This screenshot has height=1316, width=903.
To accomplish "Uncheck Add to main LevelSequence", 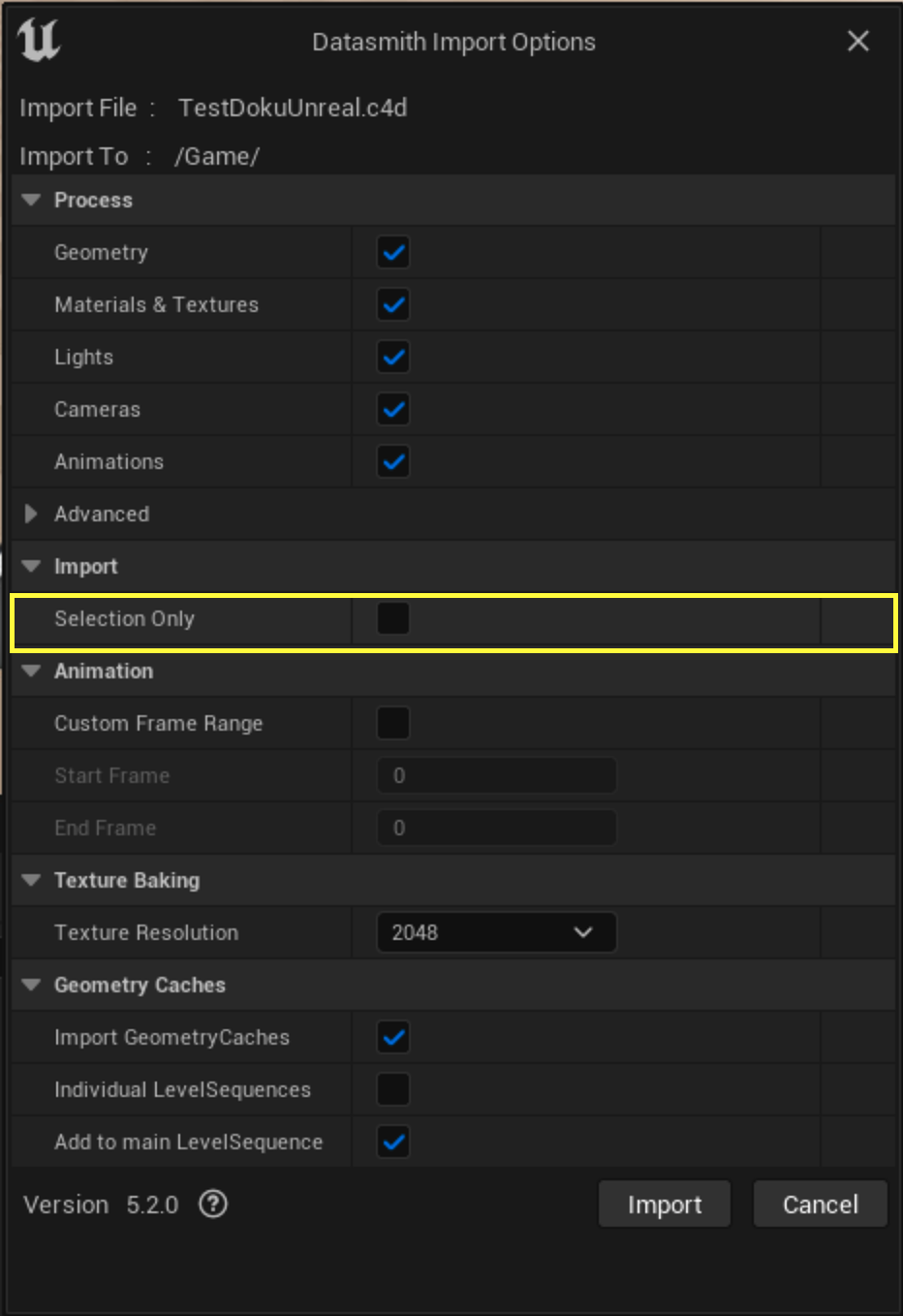I will pyautogui.click(x=392, y=1142).
